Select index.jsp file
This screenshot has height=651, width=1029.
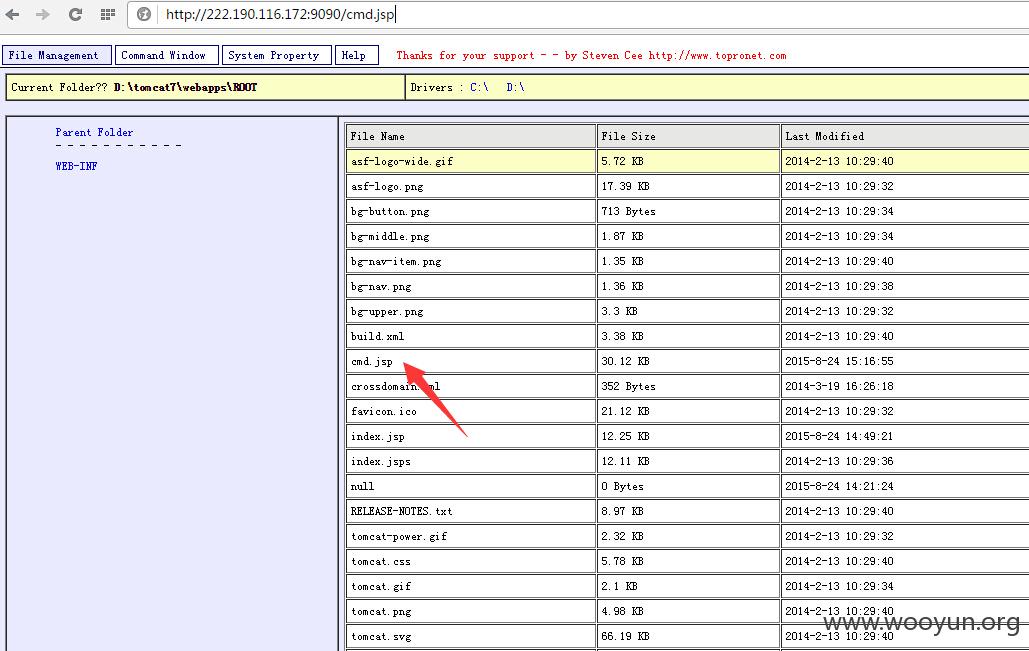(x=377, y=436)
